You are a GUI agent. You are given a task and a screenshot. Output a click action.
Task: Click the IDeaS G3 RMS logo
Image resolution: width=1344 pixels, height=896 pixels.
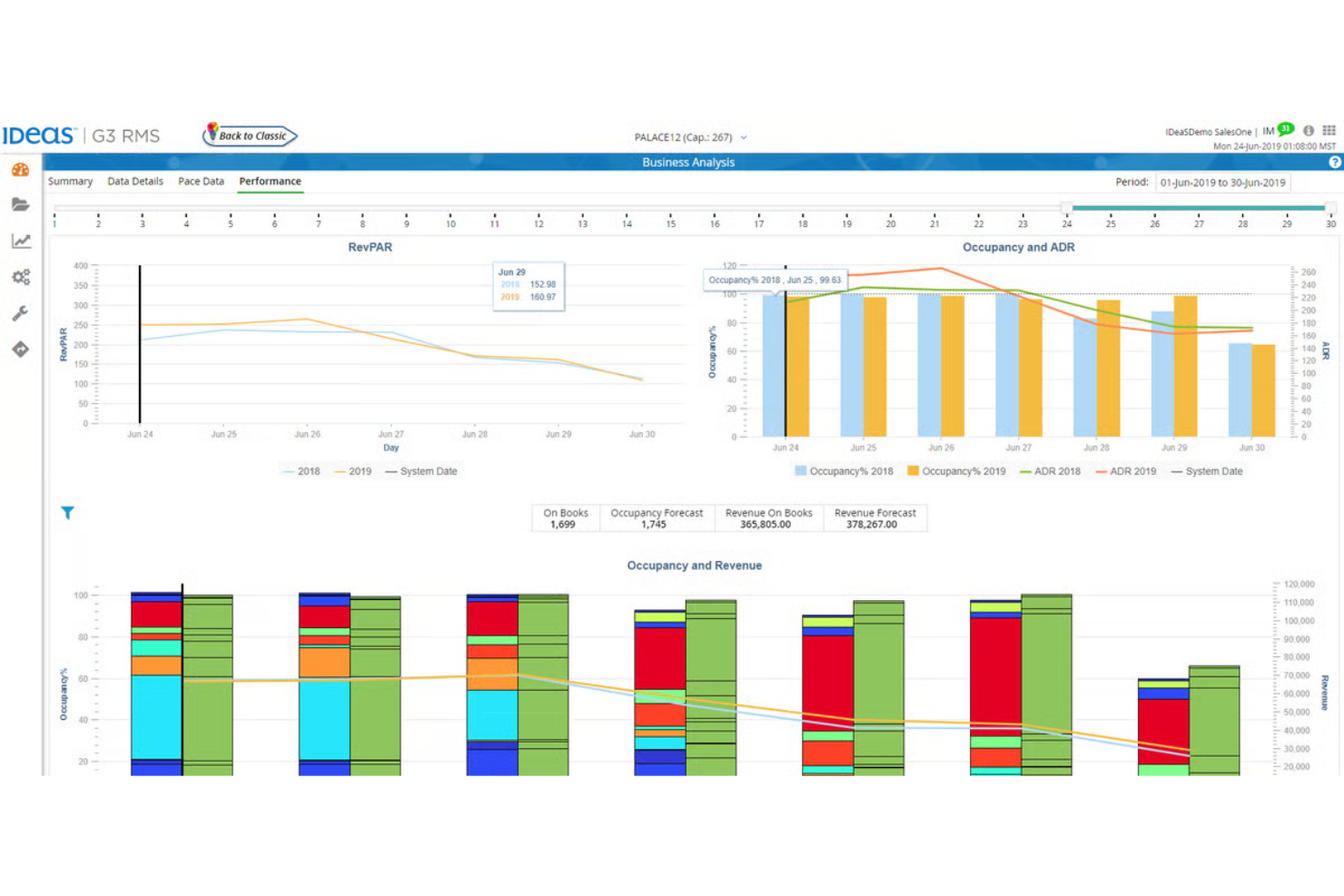point(81,135)
